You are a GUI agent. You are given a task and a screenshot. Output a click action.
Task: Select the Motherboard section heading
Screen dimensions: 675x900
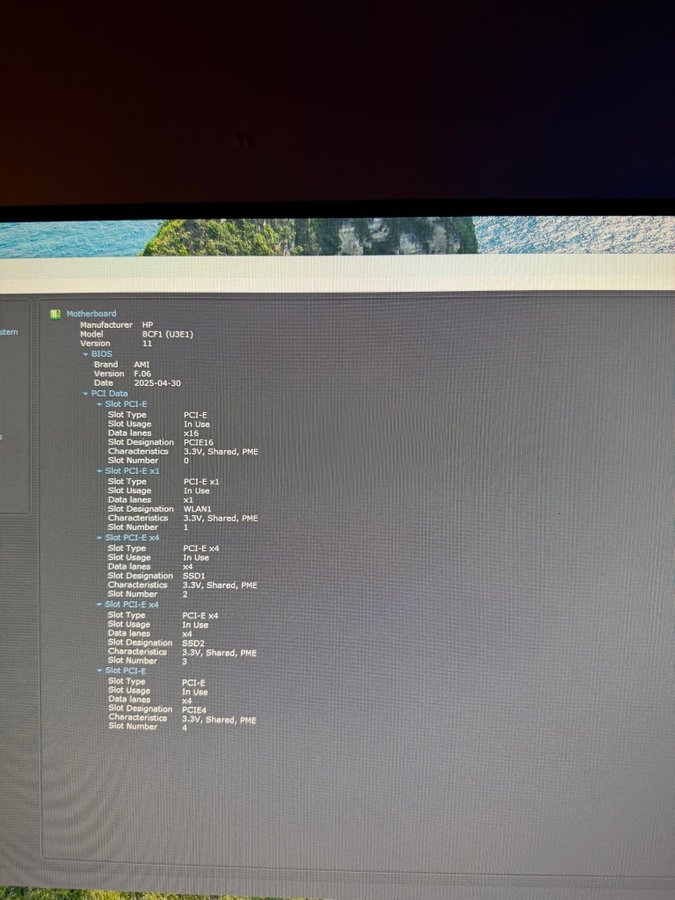pos(91,314)
